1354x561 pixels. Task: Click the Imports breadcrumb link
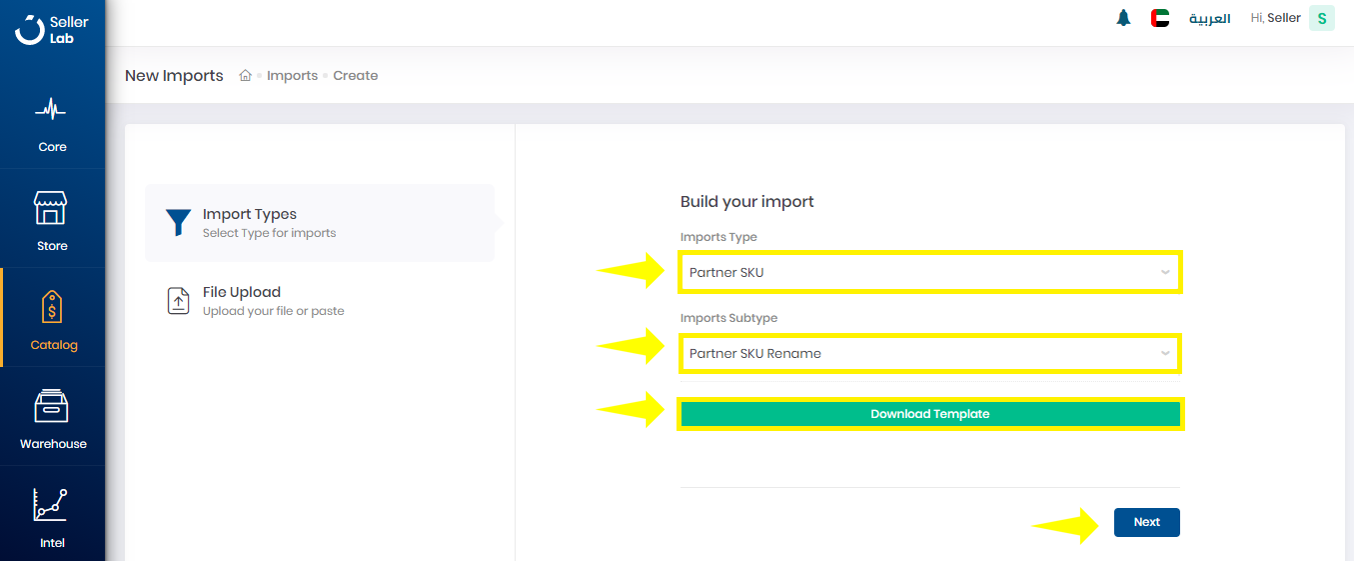click(292, 76)
